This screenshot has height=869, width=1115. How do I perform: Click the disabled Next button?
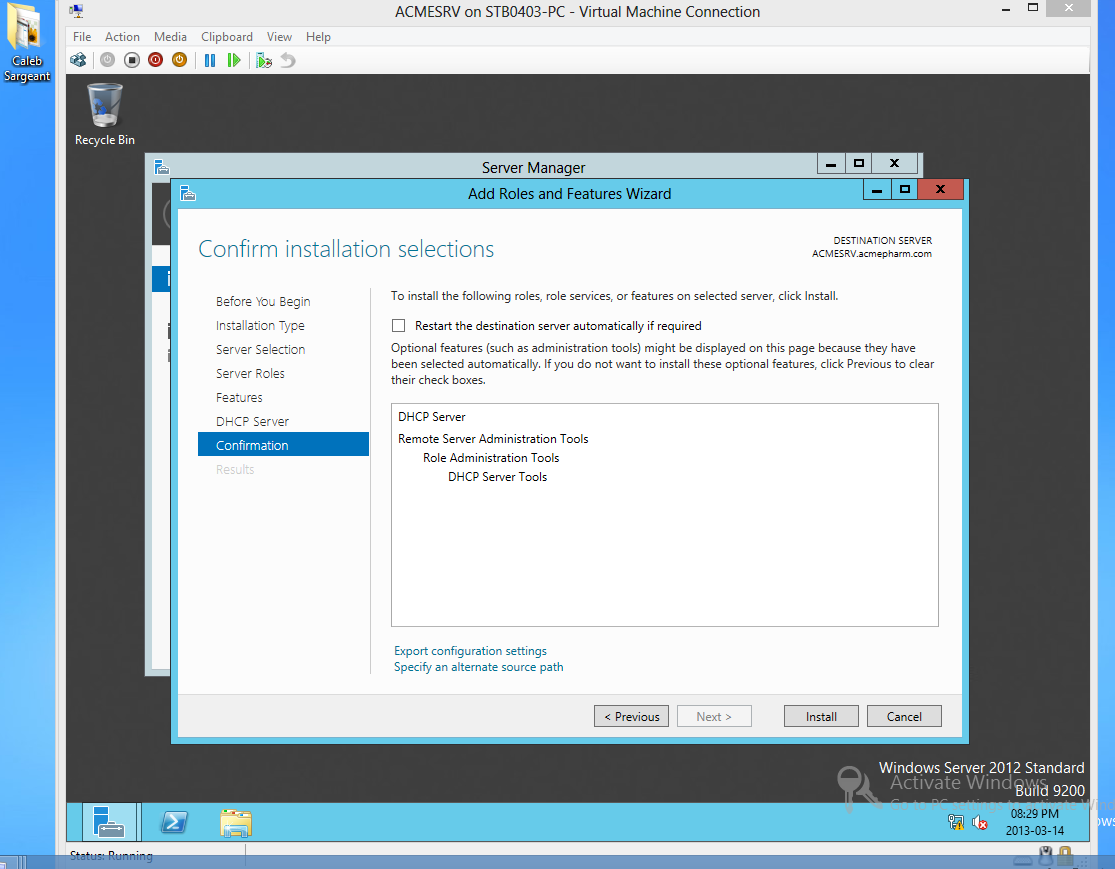[714, 716]
